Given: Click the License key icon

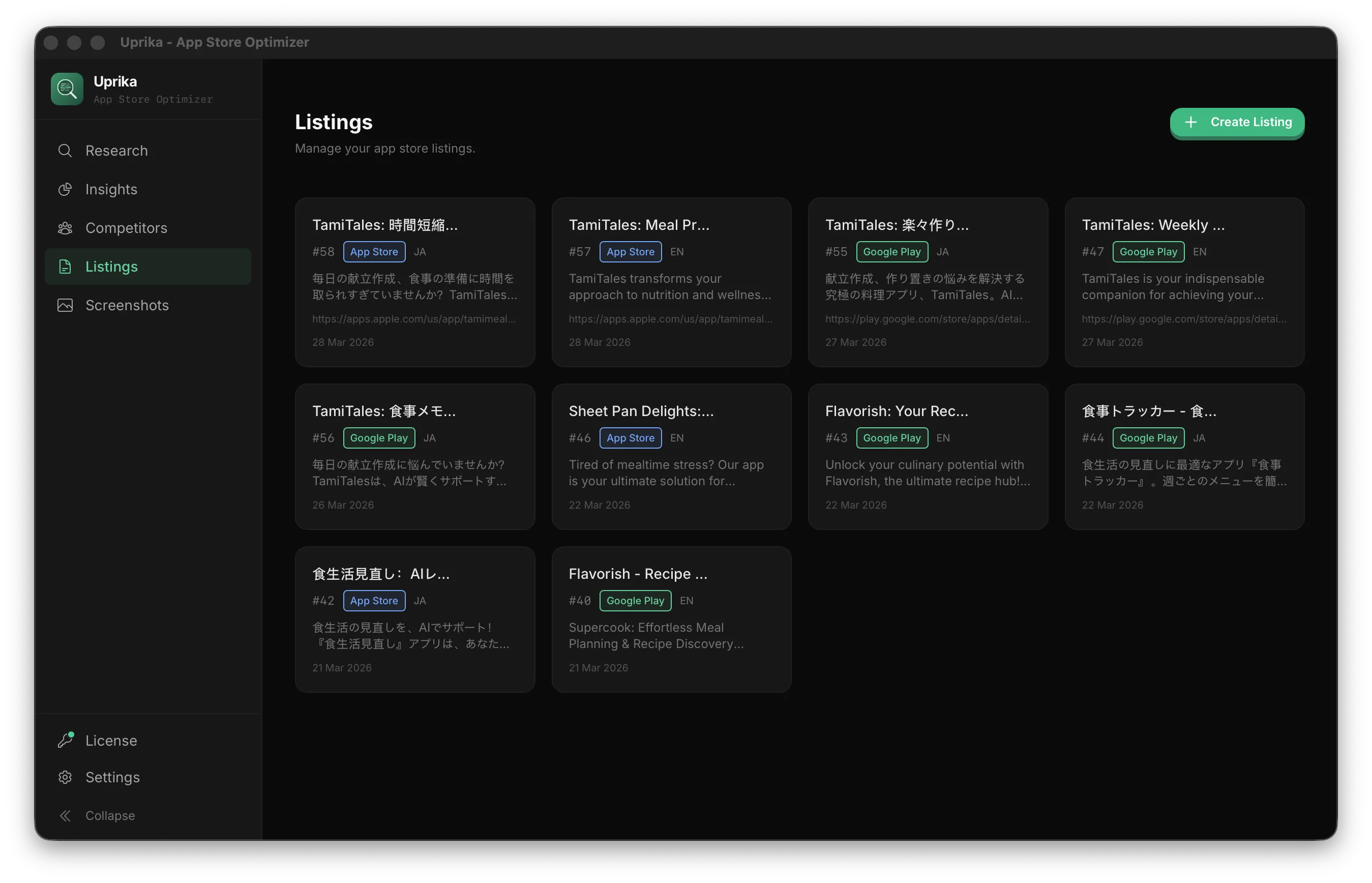Looking at the screenshot, I should click(65, 740).
